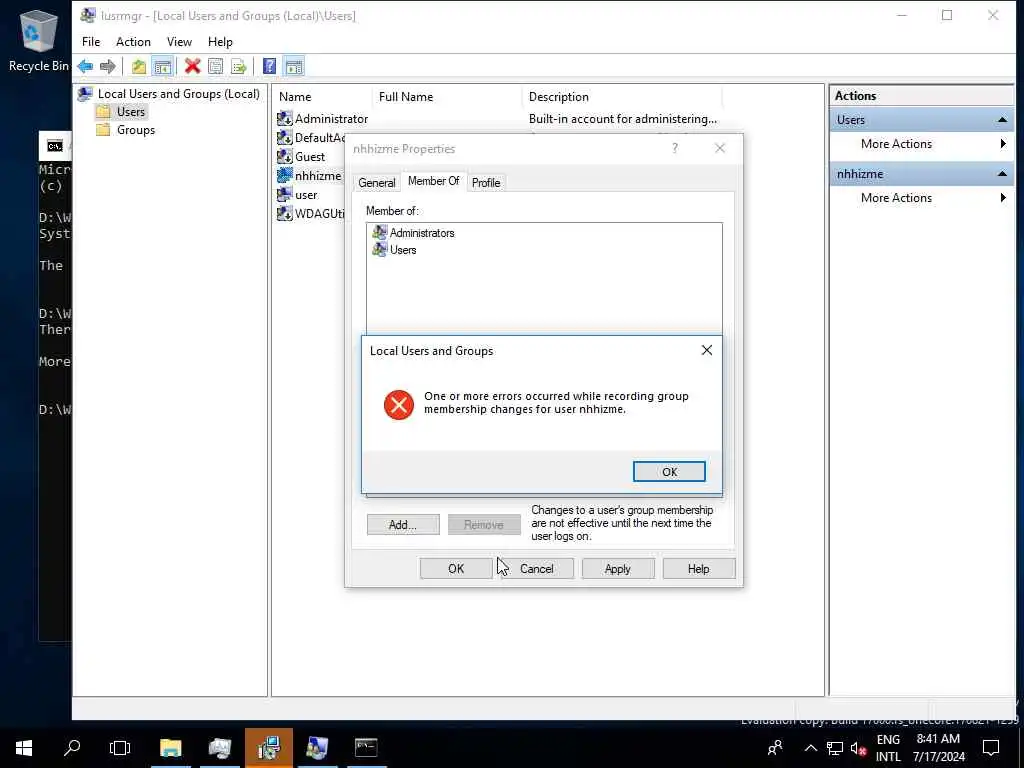Click the Apply button in Properties
Viewport: 1024px width, 768px height.
pos(618,569)
